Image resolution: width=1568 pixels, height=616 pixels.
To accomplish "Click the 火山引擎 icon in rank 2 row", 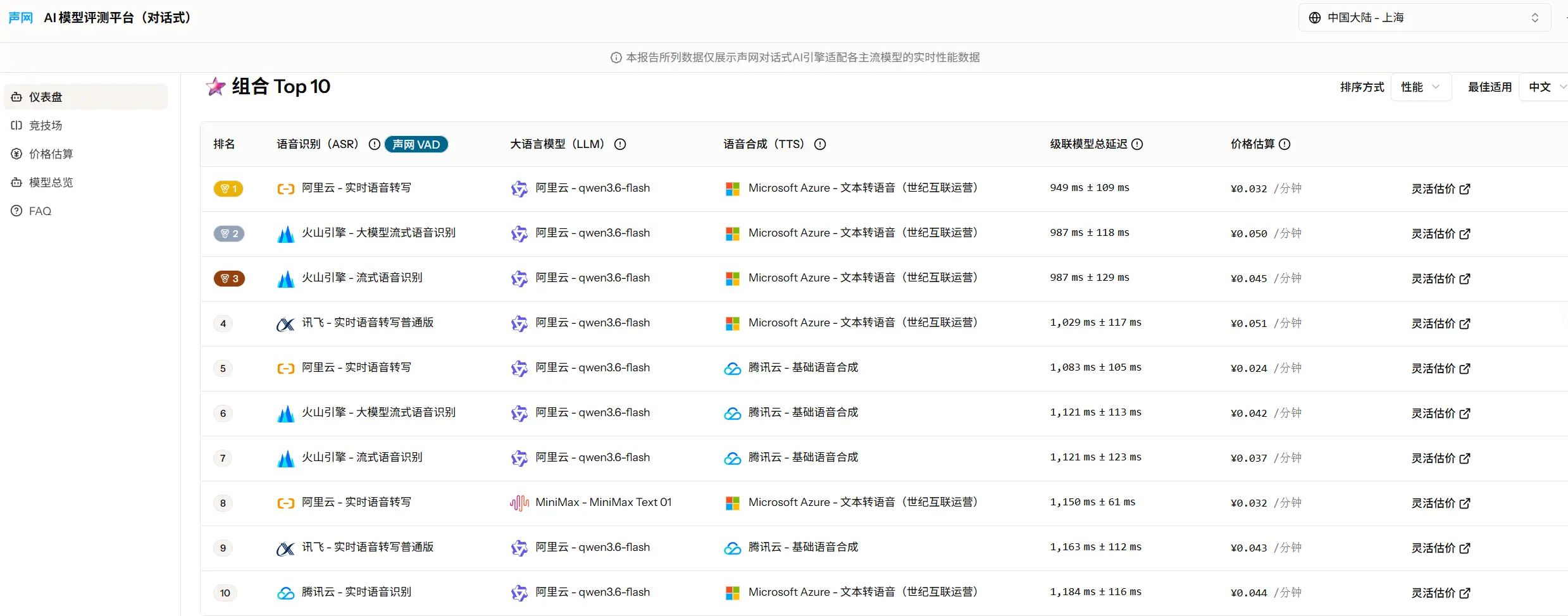I will point(286,233).
